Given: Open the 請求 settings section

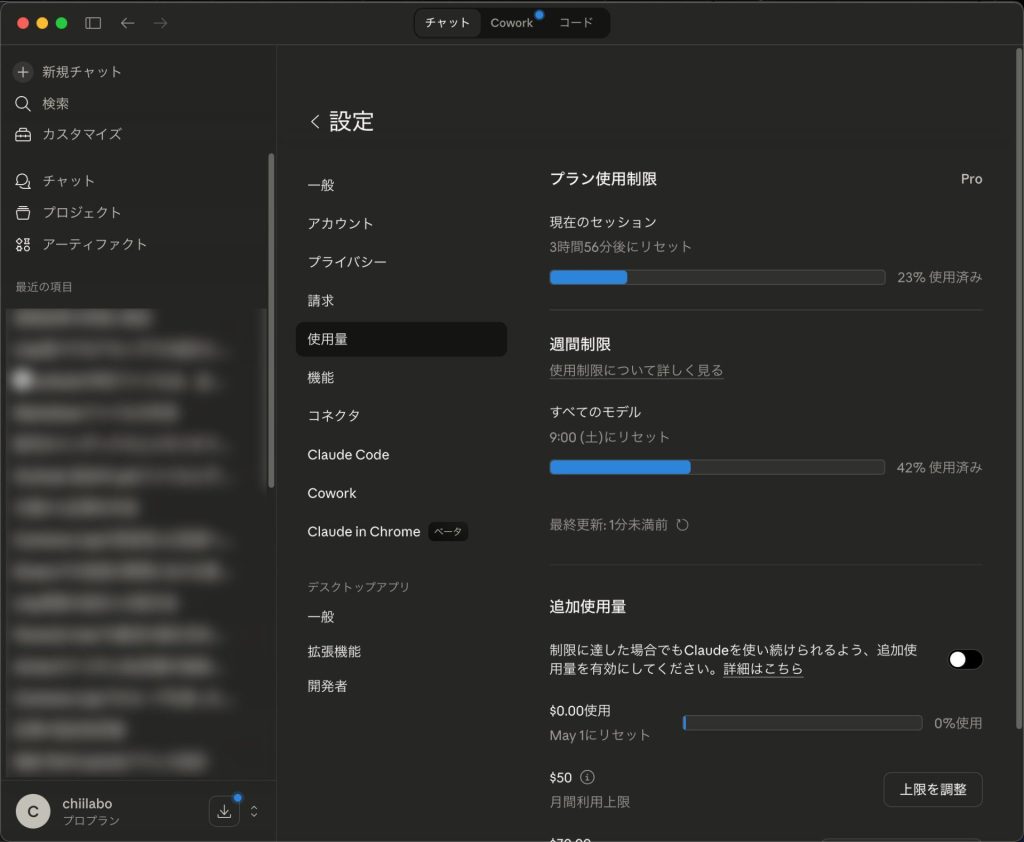Looking at the screenshot, I should pos(401,300).
